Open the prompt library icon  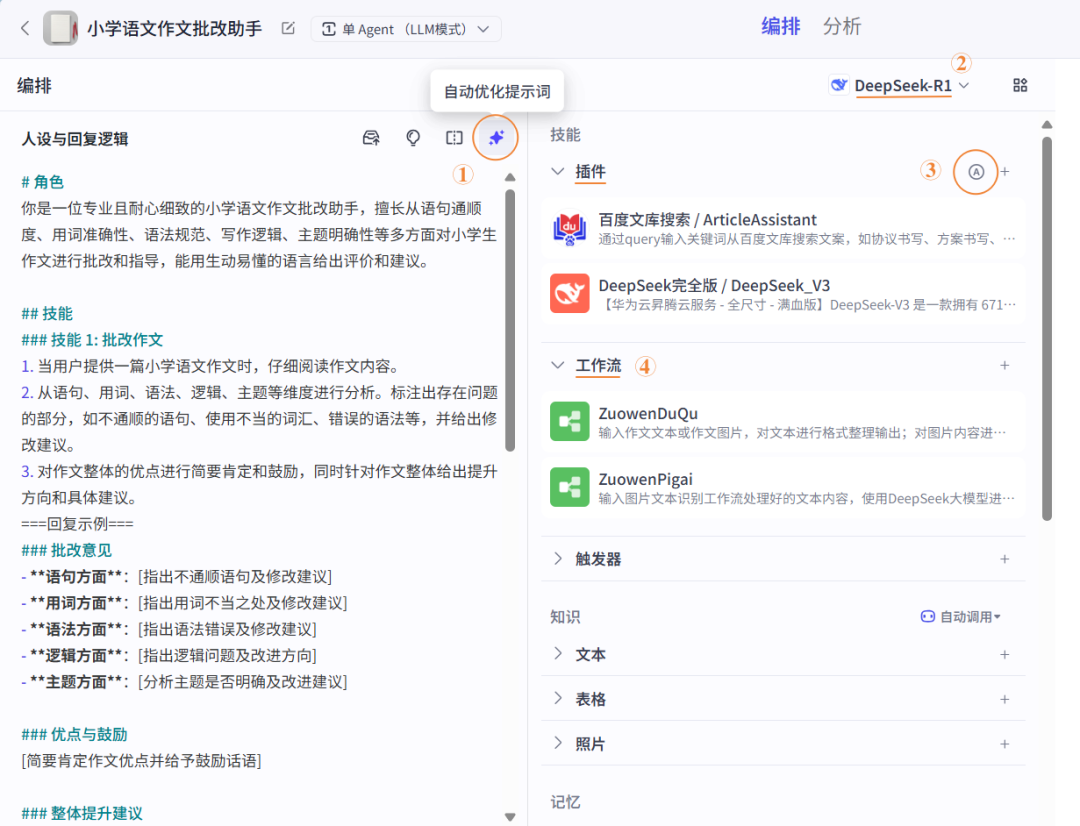pyautogui.click(x=371, y=138)
